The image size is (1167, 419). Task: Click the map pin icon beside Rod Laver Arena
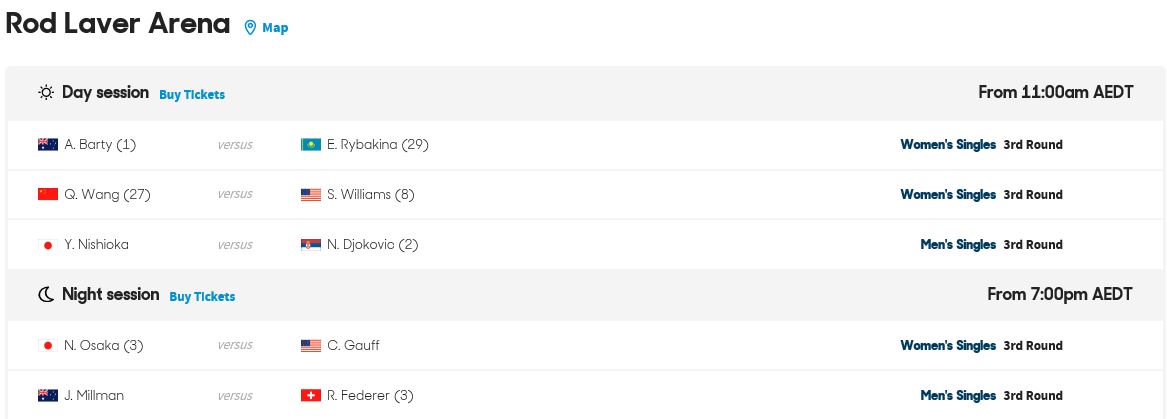pos(250,28)
